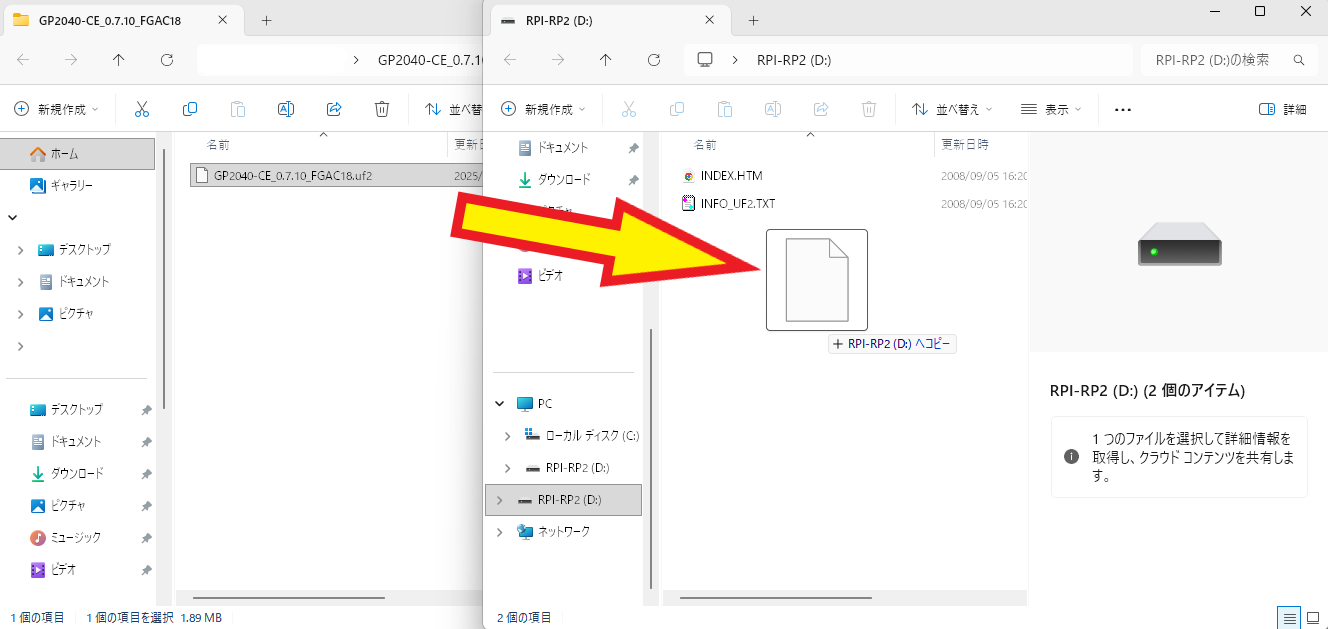Expand the ネットワーク tree node

tap(500, 532)
